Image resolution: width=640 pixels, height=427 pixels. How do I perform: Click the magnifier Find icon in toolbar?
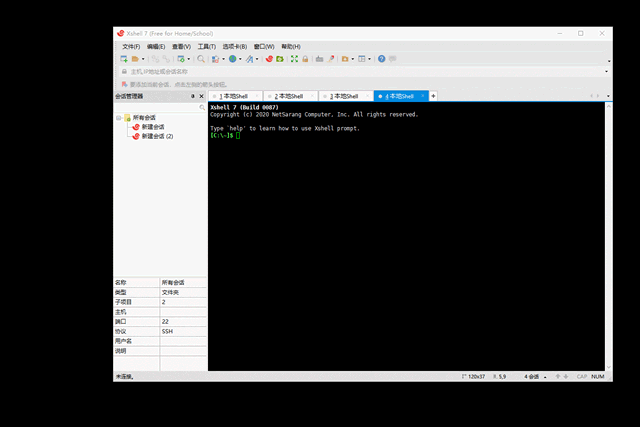tap(201, 59)
